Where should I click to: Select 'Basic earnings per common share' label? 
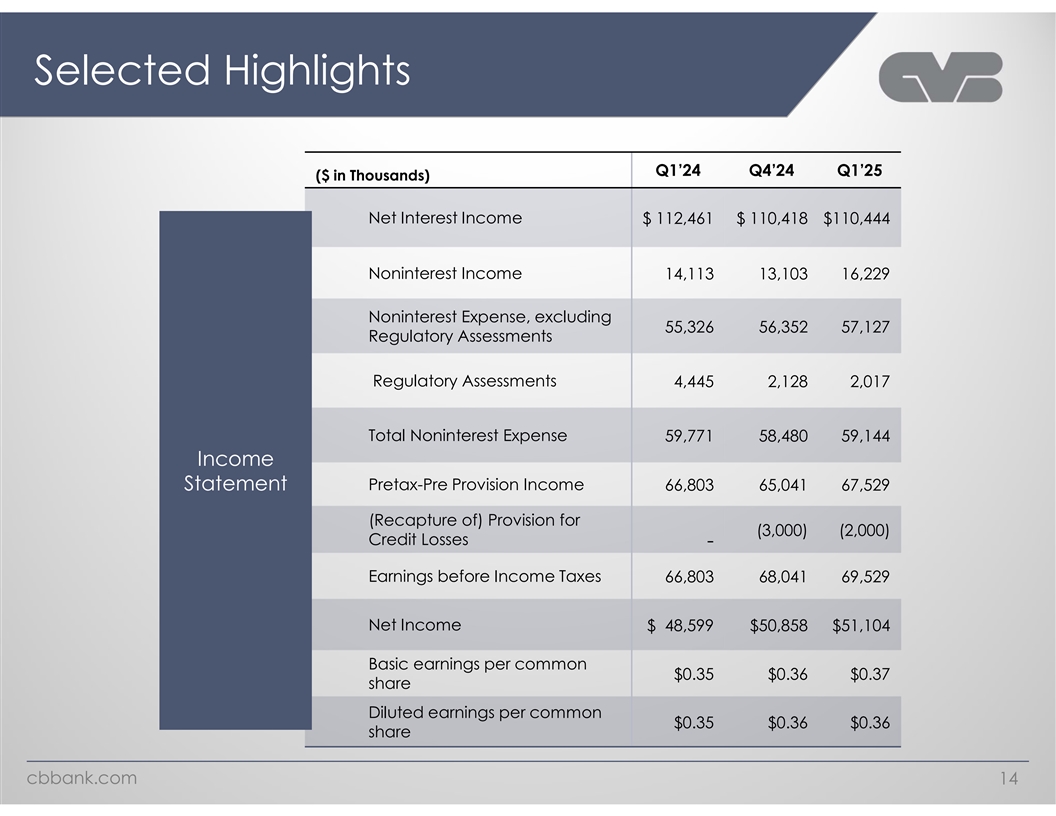tap(477, 673)
